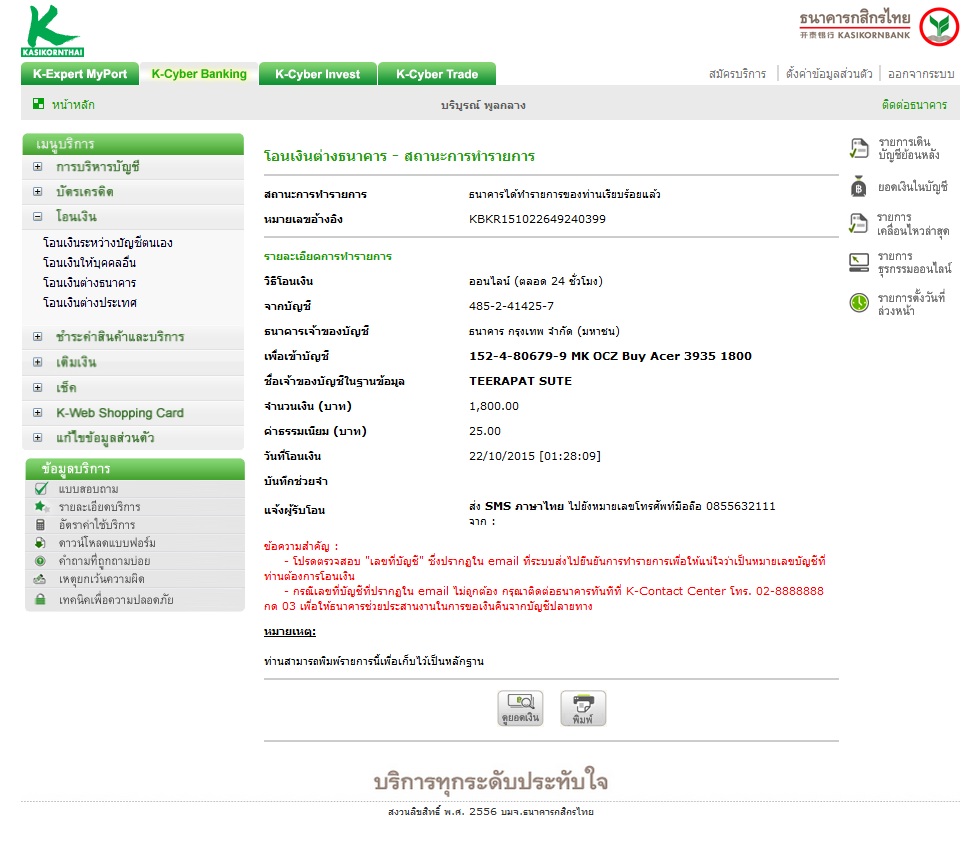Viewport: 977px width, 849px height.
Task: Click the ออกจากระบบ logout link
Action: pos(921,74)
